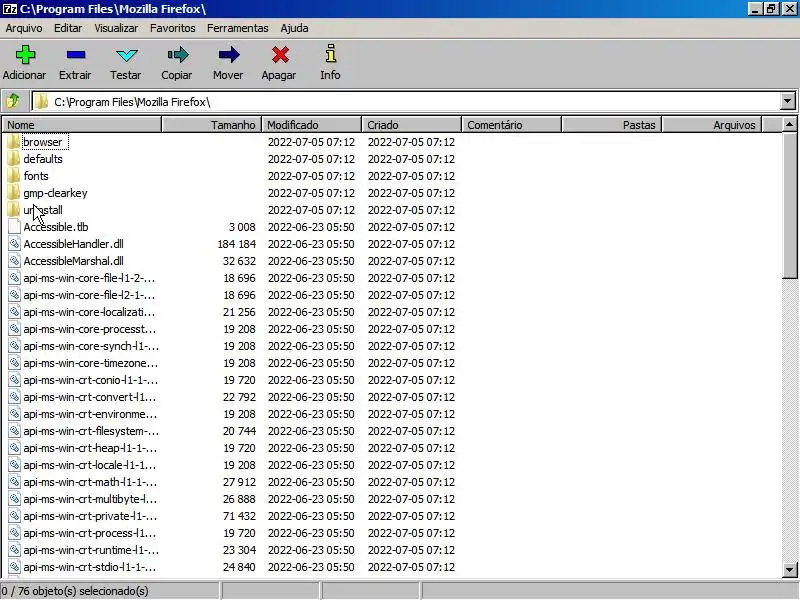Click the 7z application icon in title bar
The width and height of the screenshot is (800, 600).
coord(9,9)
